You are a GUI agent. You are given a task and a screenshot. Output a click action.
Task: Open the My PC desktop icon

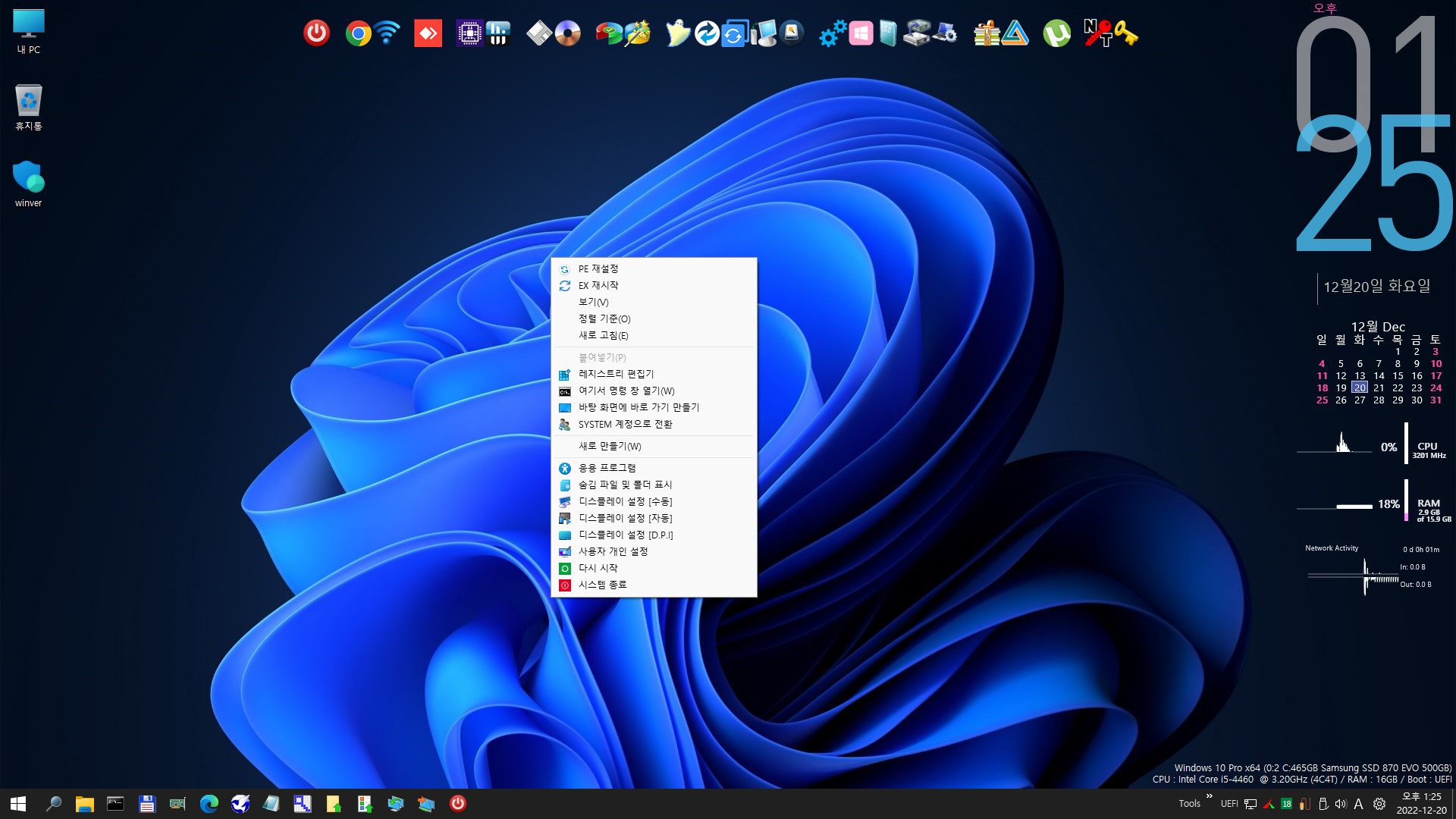point(29,32)
